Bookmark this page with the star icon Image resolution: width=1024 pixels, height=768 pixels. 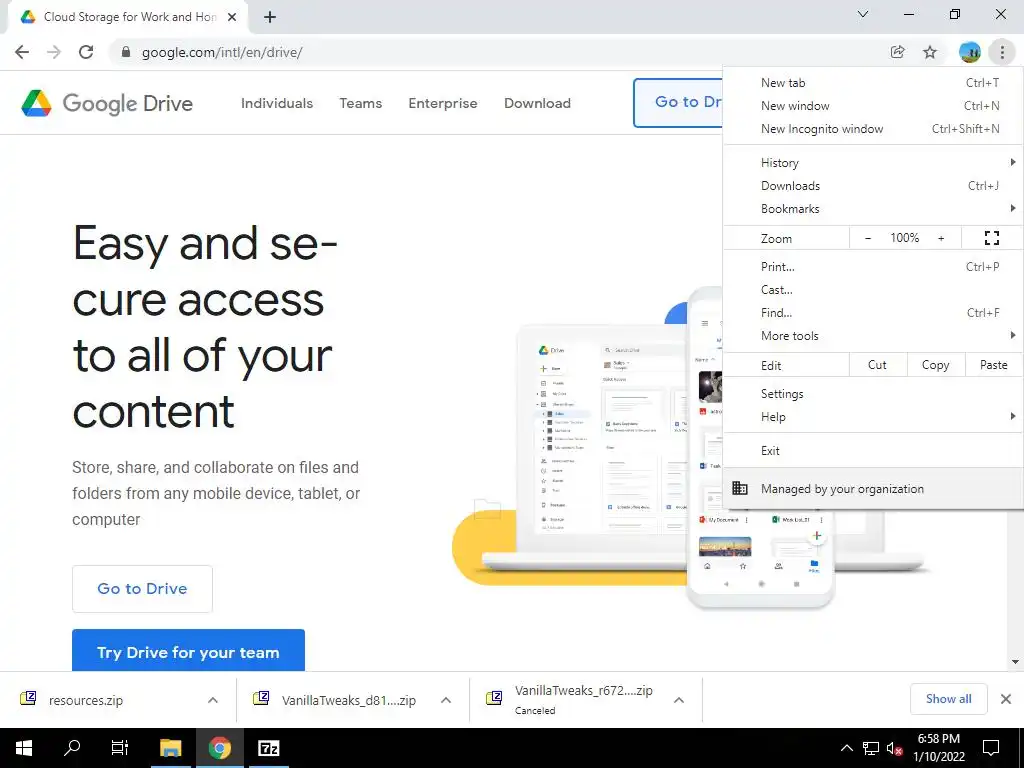(930, 52)
